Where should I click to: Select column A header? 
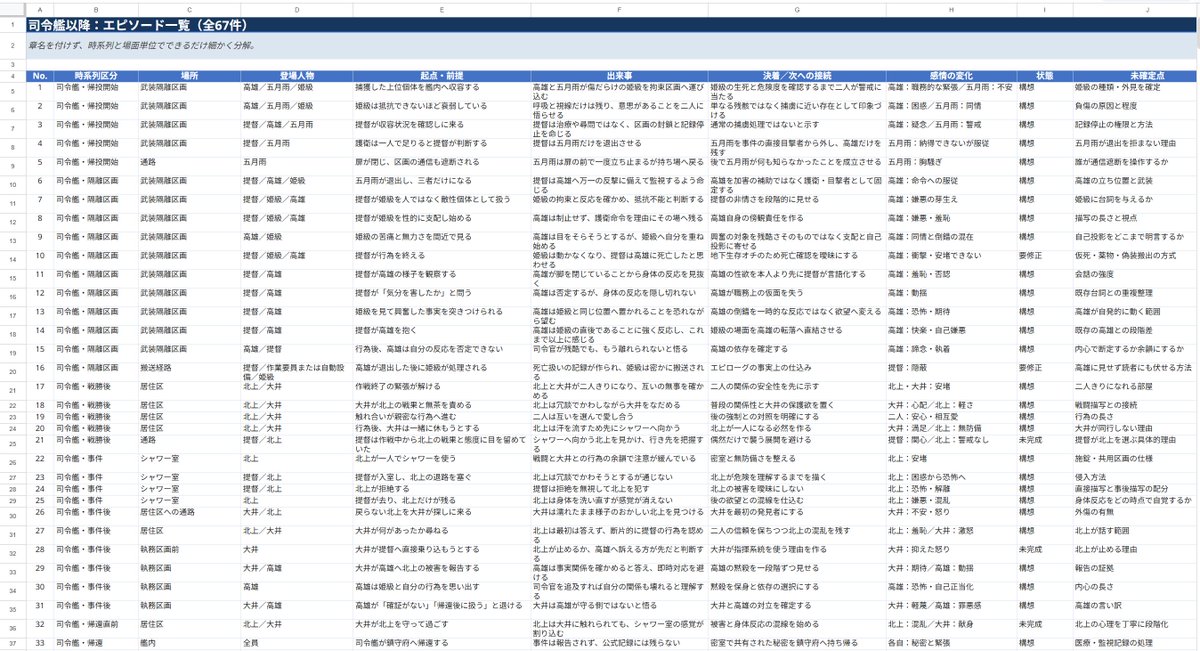pyautogui.click(x=39, y=9)
